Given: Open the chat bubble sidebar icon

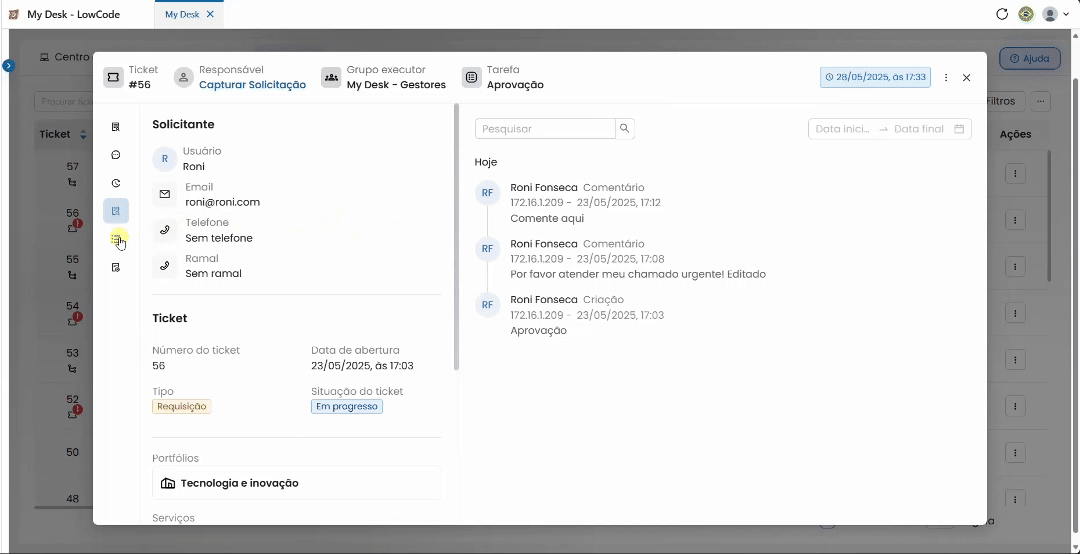Looking at the screenshot, I should (x=116, y=155).
